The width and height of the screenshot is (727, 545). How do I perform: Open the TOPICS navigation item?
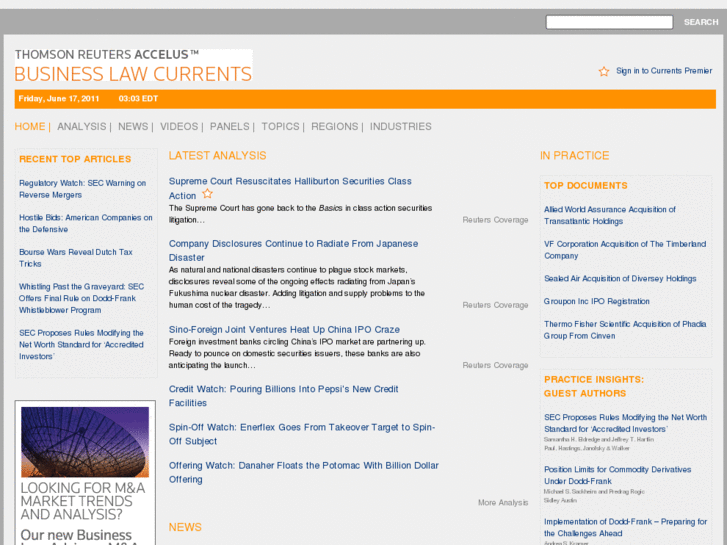coord(281,127)
